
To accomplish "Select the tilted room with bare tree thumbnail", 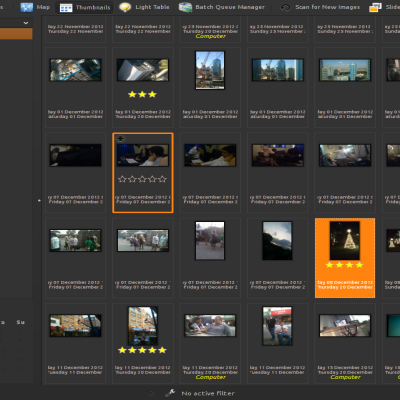I will [x=345, y=326].
